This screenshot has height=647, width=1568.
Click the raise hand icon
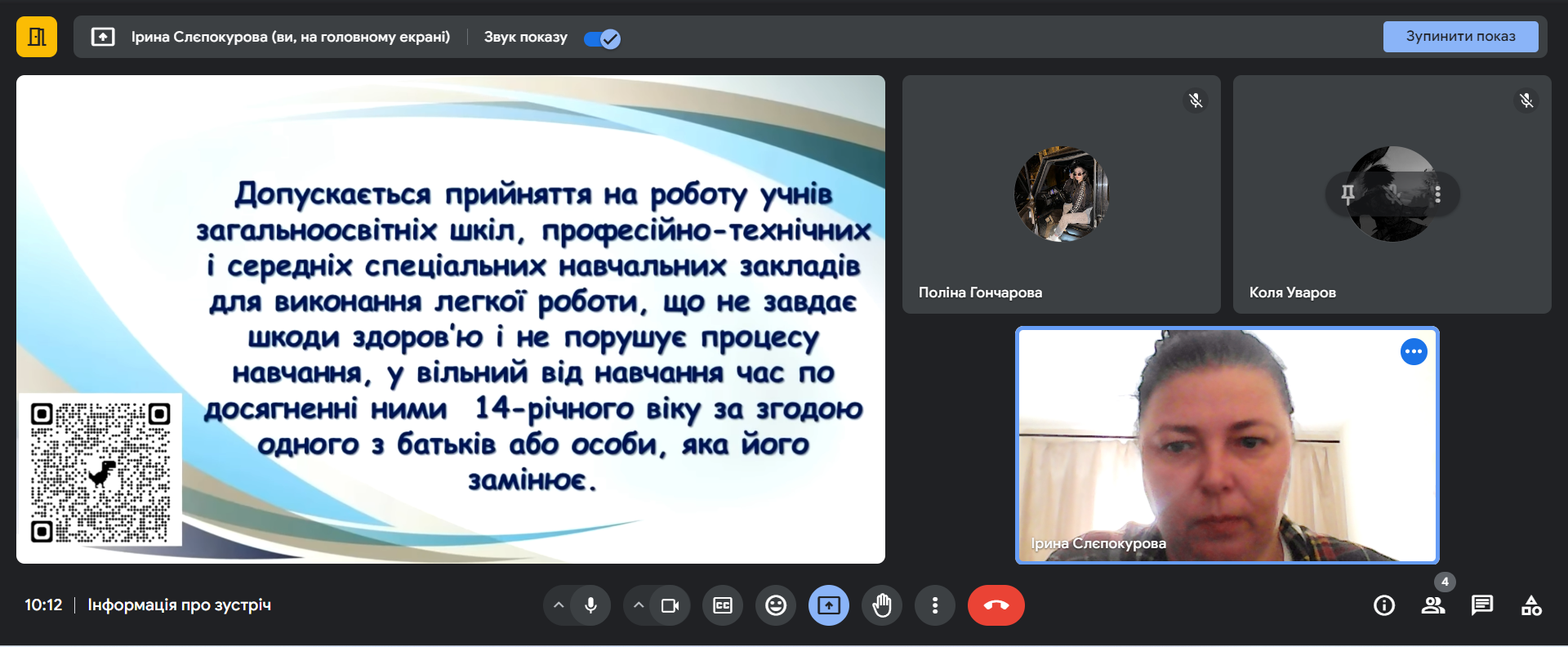pyautogui.click(x=882, y=605)
